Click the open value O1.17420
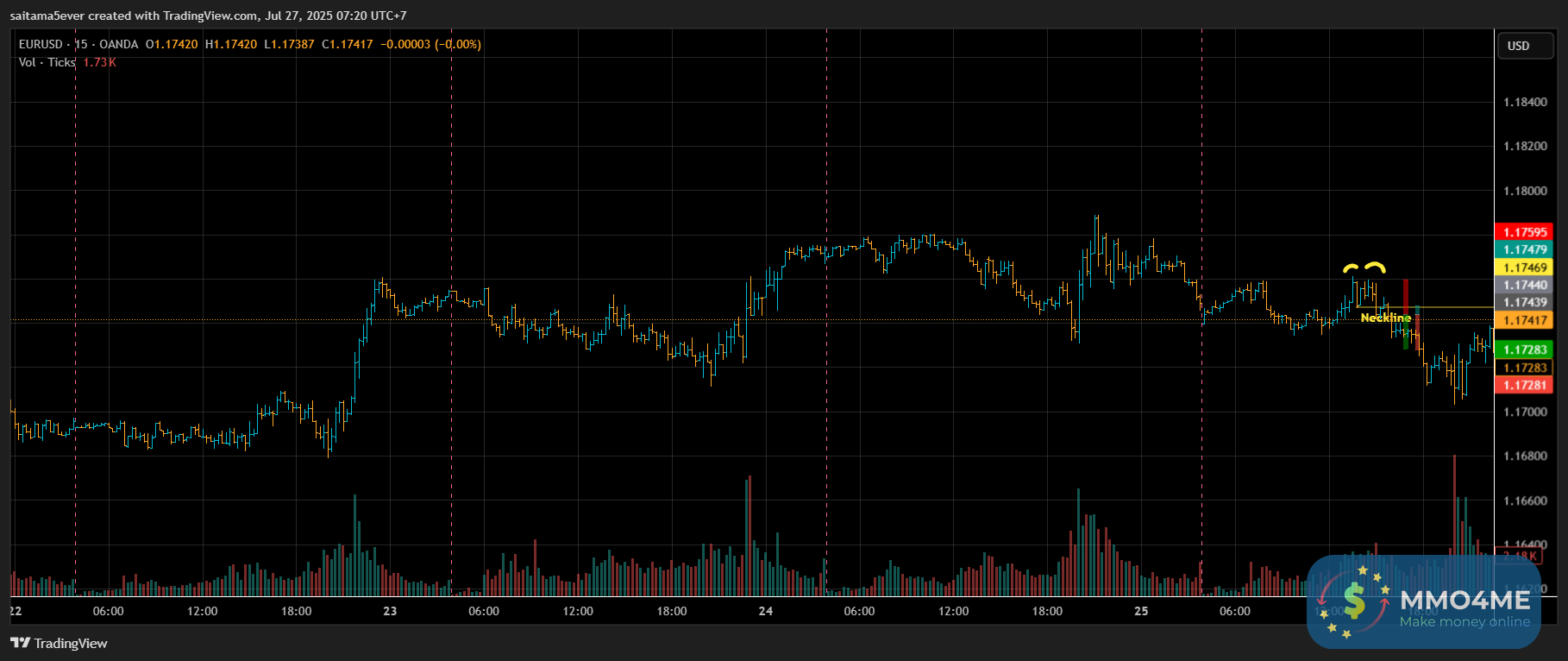This screenshot has height=661, width=1568. [172, 44]
